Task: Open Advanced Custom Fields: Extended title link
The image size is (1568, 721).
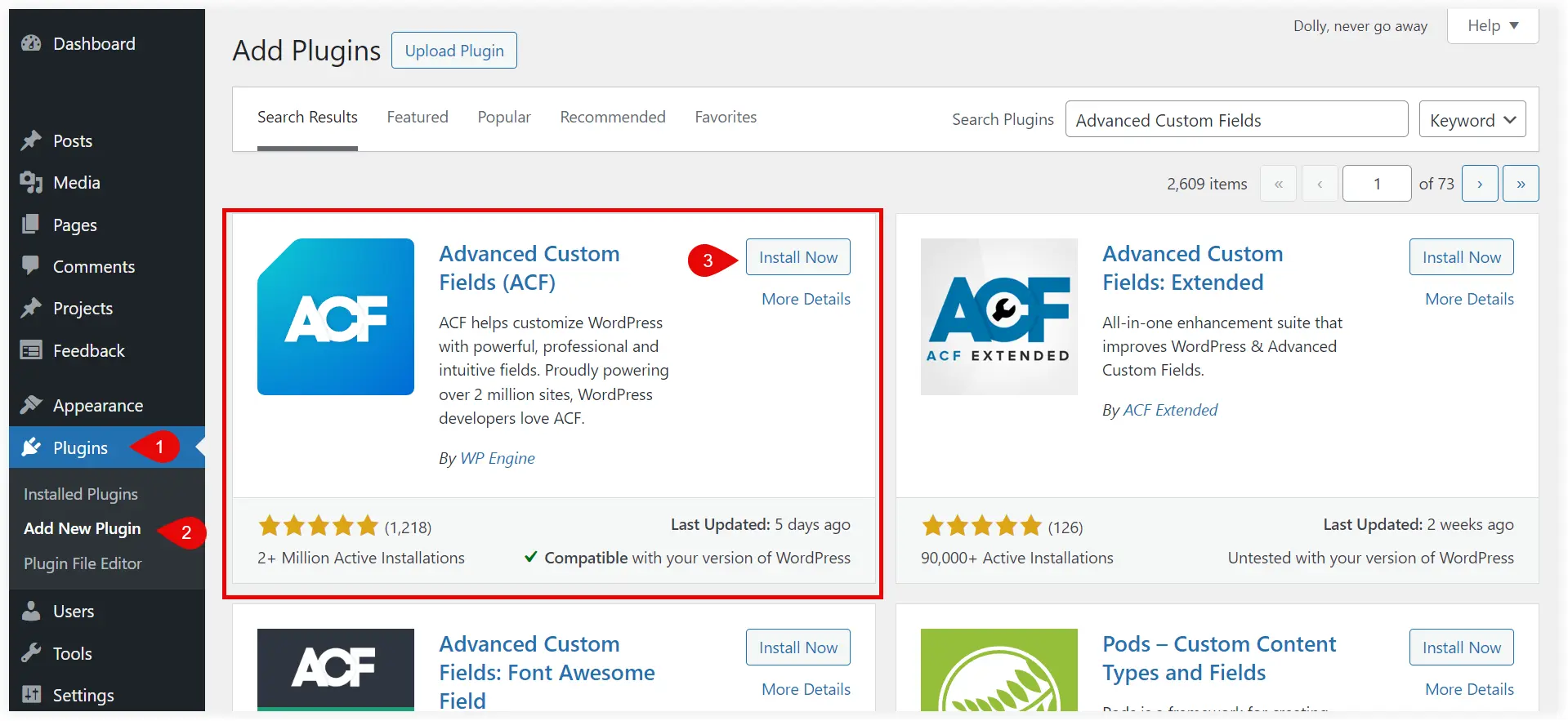Action: point(1193,268)
